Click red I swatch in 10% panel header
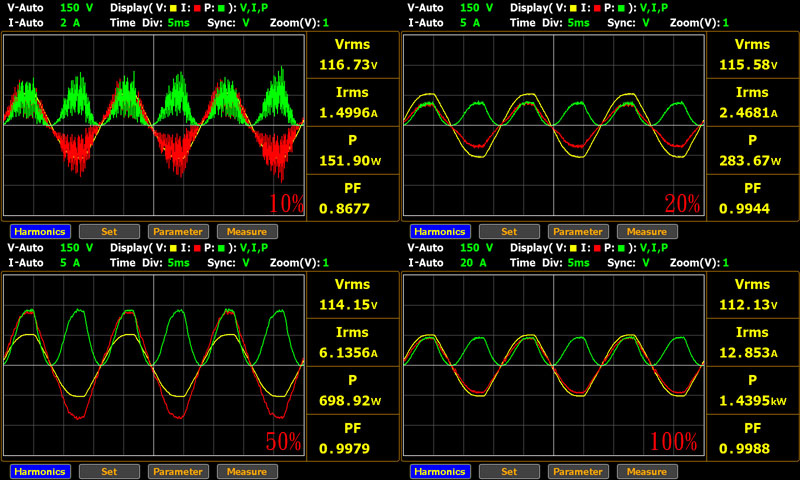 click(197, 8)
